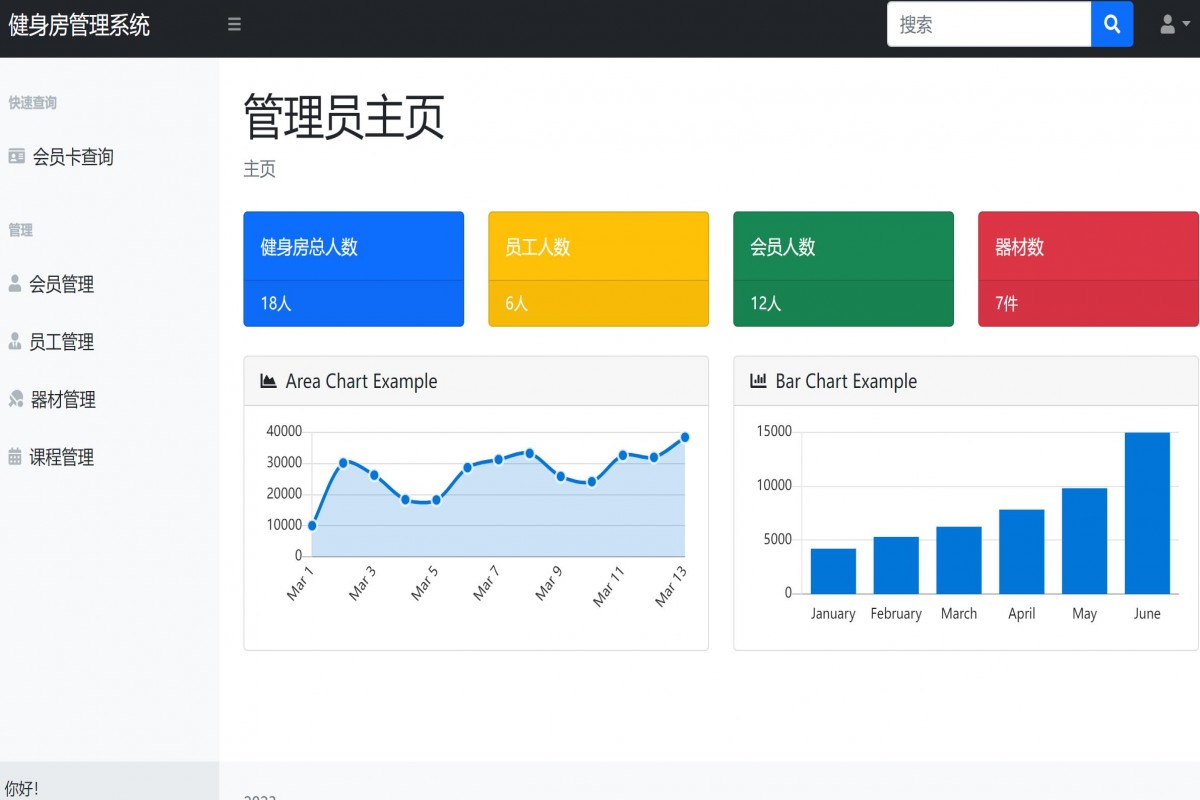Select the 器材管理 equipment icon

[18, 399]
